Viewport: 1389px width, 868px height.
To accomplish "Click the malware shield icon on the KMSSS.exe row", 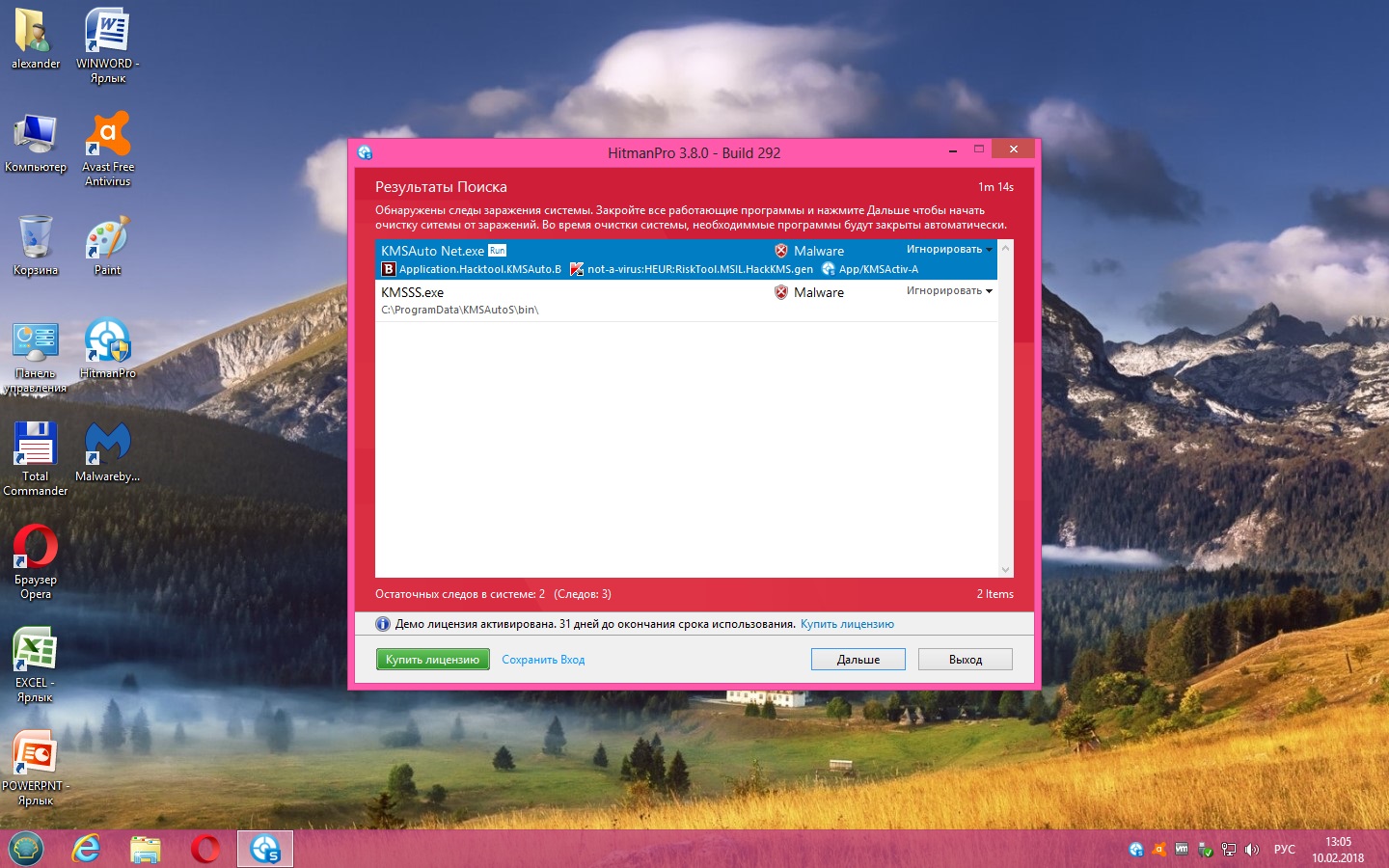I will point(781,292).
